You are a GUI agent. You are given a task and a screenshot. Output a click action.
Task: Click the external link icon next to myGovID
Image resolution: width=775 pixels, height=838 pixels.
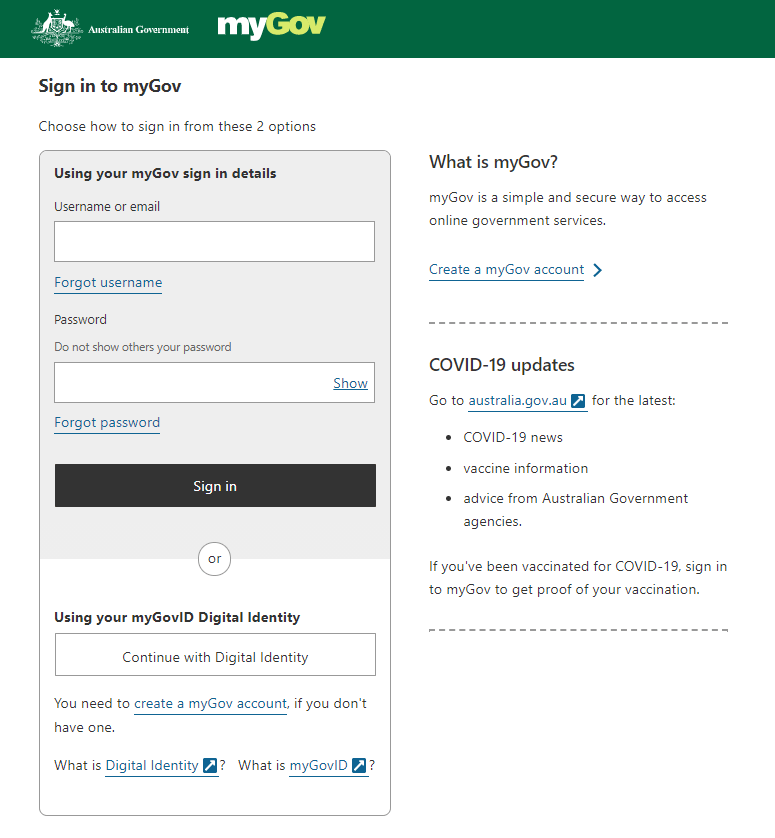[358, 765]
